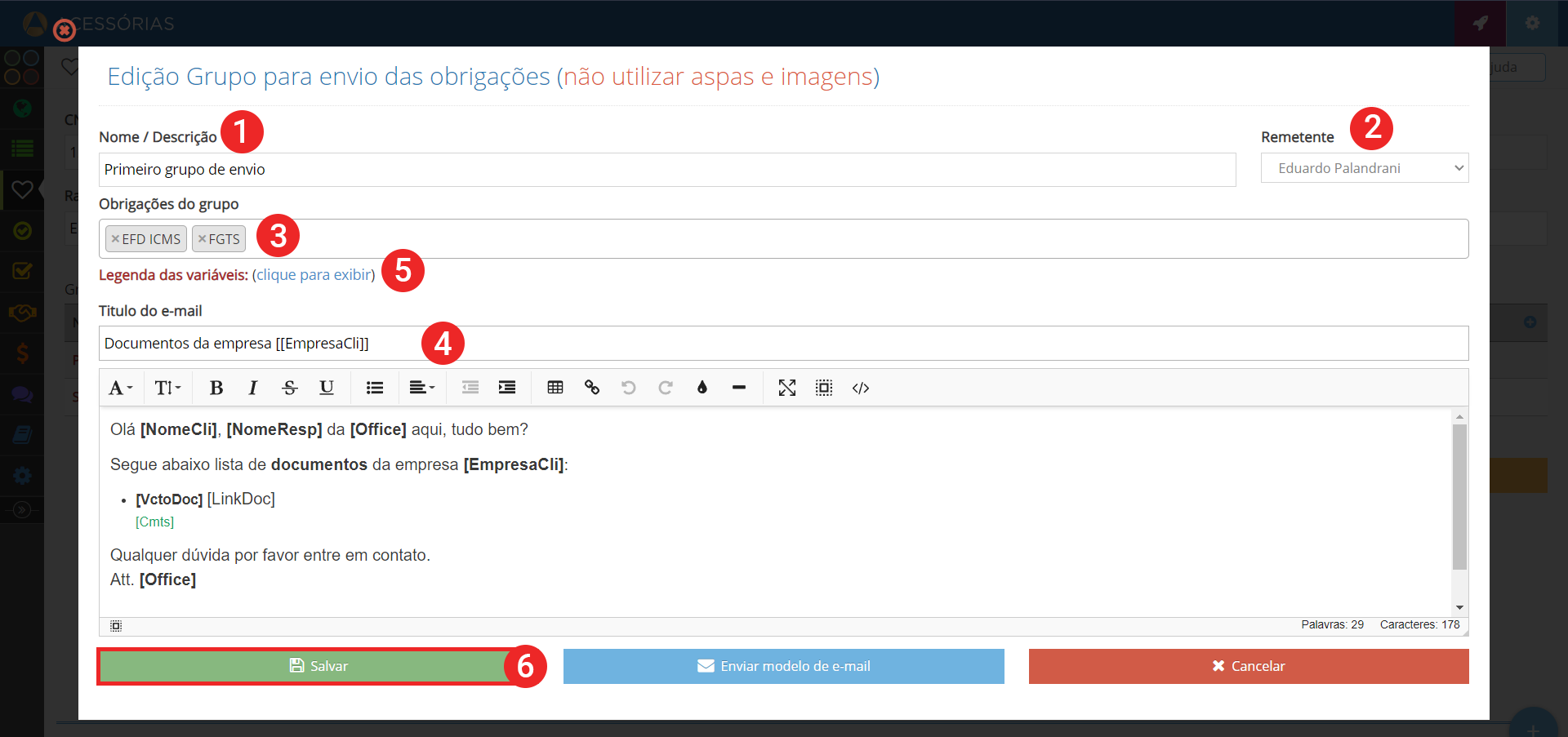This screenshot has width=1568, height=737.
Task: Open the text alignment dropdown
Action: pyautogui.click(x=421, y=388)
